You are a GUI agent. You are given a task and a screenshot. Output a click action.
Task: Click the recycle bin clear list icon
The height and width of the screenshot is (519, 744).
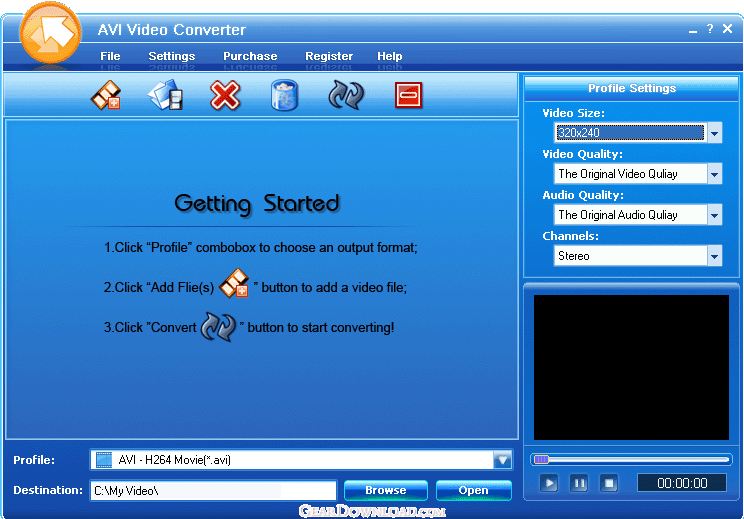[x=284, y=95]
